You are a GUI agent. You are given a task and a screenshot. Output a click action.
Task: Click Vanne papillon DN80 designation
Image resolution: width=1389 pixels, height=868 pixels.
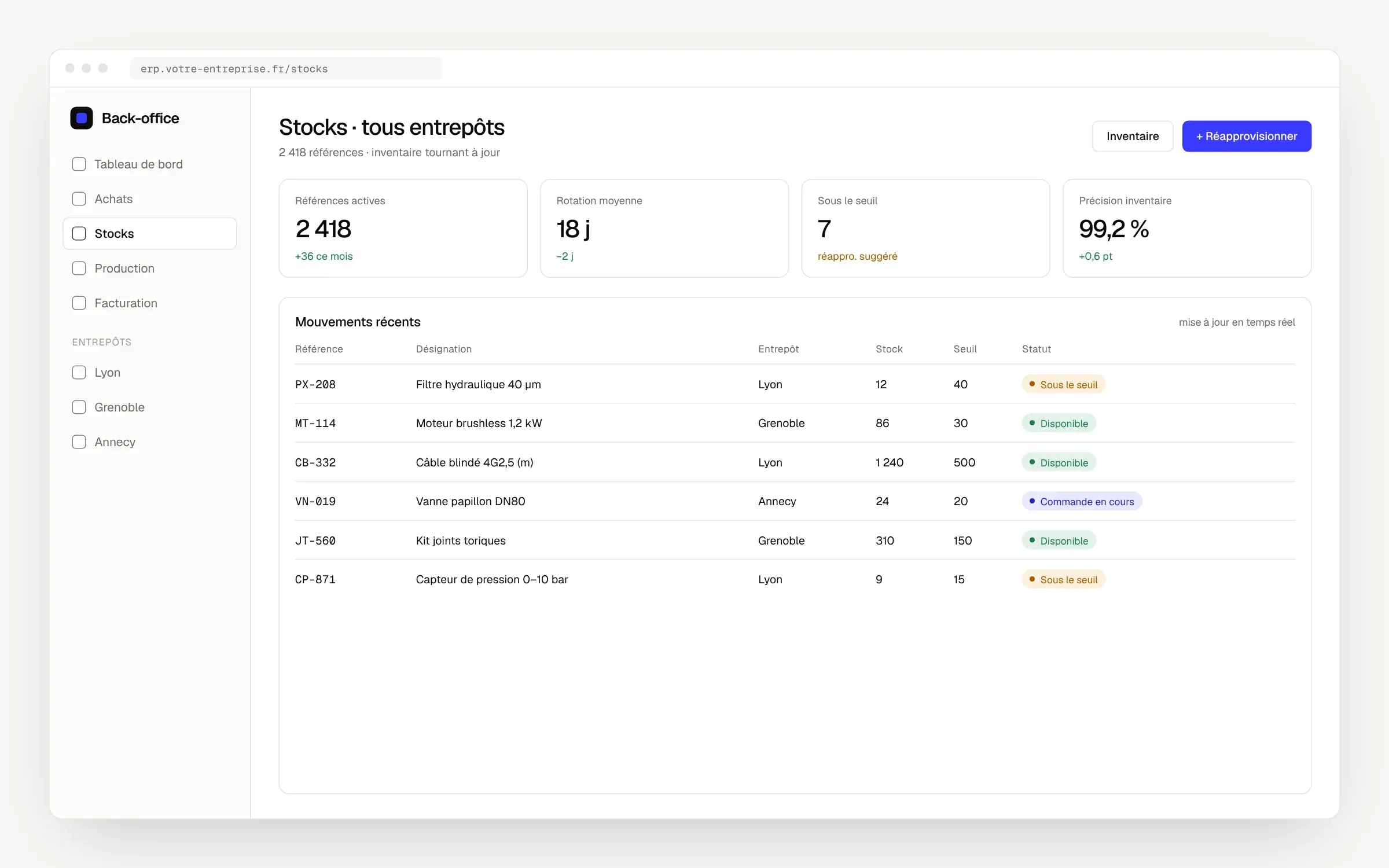pos(471,501)
